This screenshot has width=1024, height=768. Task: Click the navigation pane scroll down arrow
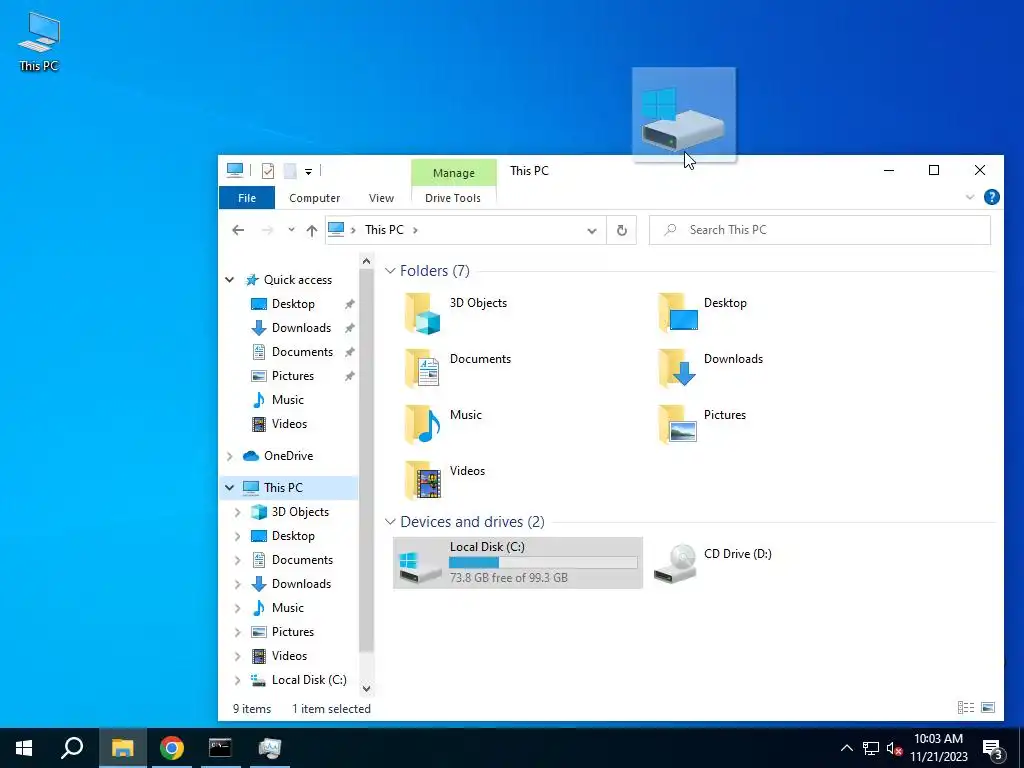(366, 688)
